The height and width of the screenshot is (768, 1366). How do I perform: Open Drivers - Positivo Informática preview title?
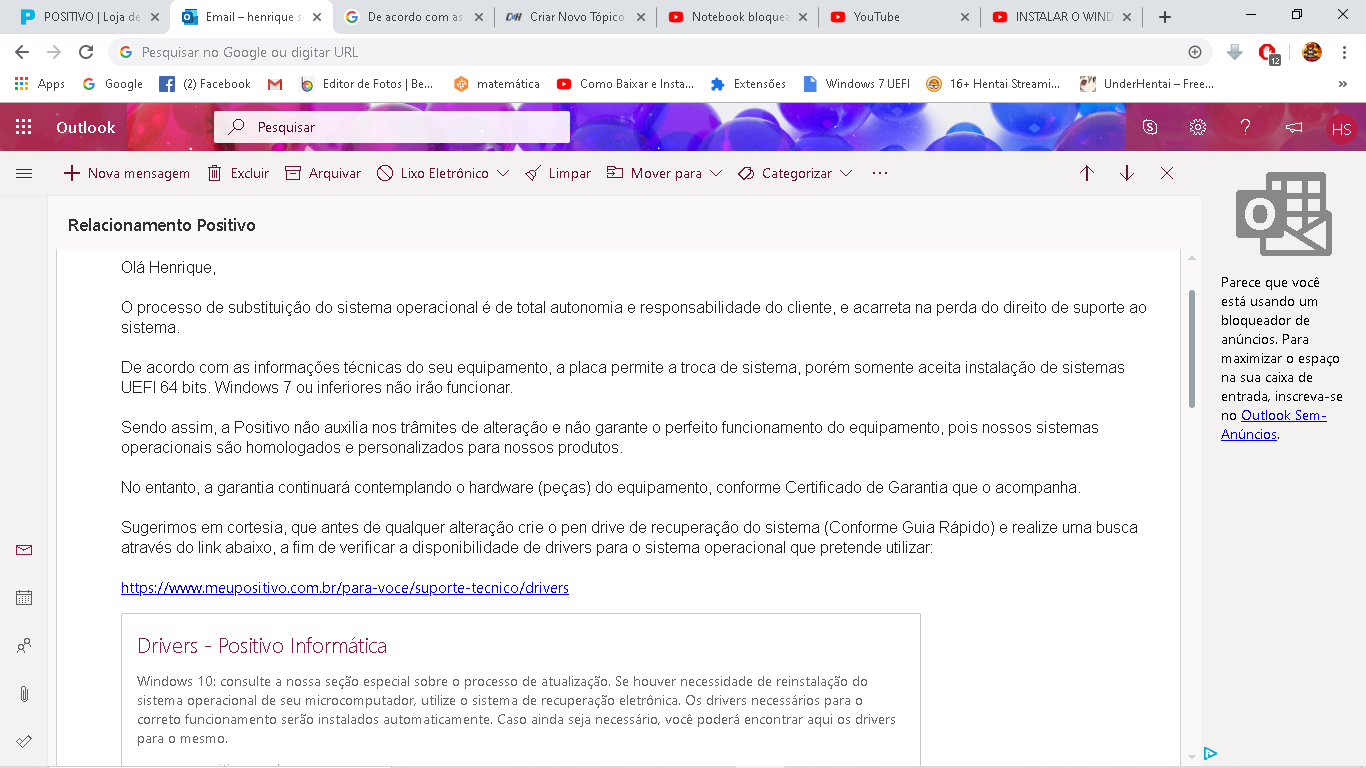point(262,646)
